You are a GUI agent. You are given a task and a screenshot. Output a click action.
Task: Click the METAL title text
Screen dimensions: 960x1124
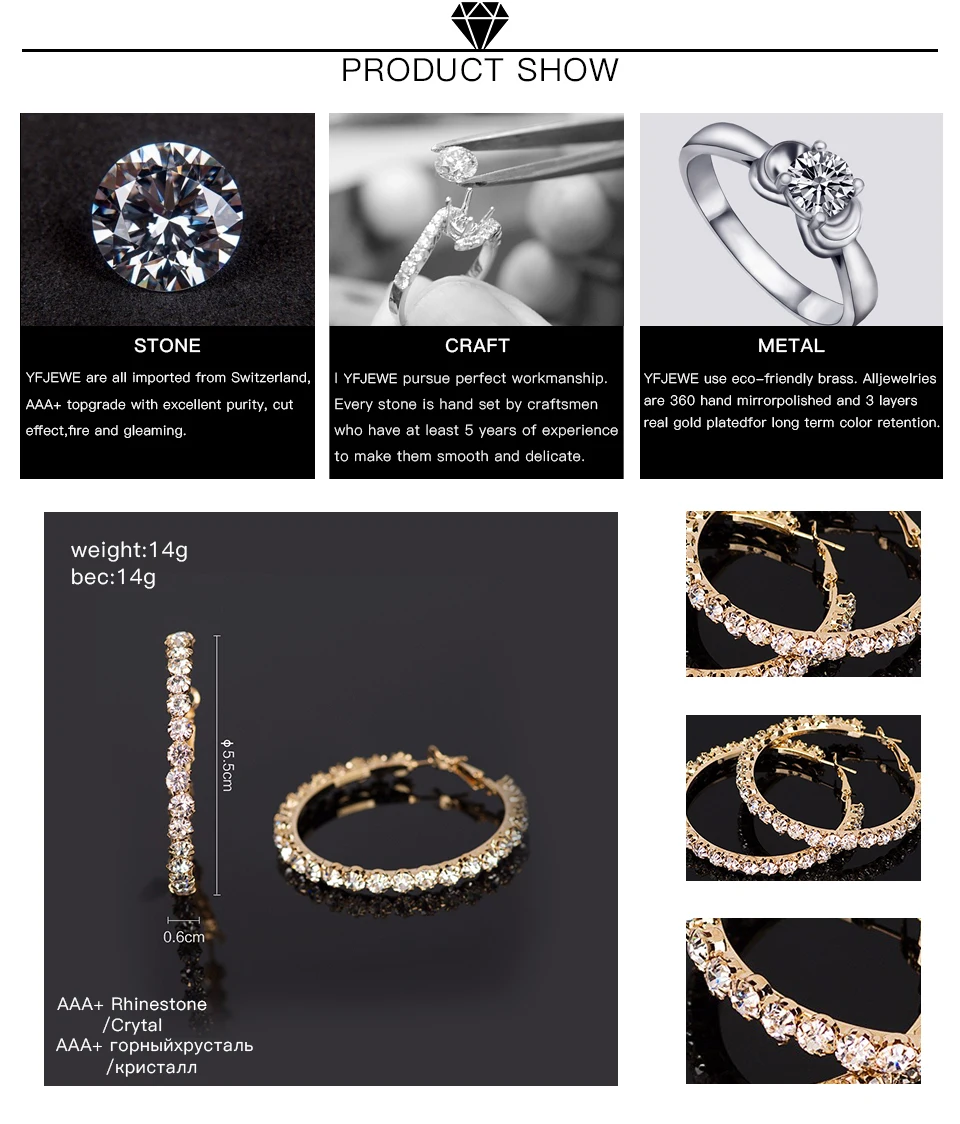point(791,346)
